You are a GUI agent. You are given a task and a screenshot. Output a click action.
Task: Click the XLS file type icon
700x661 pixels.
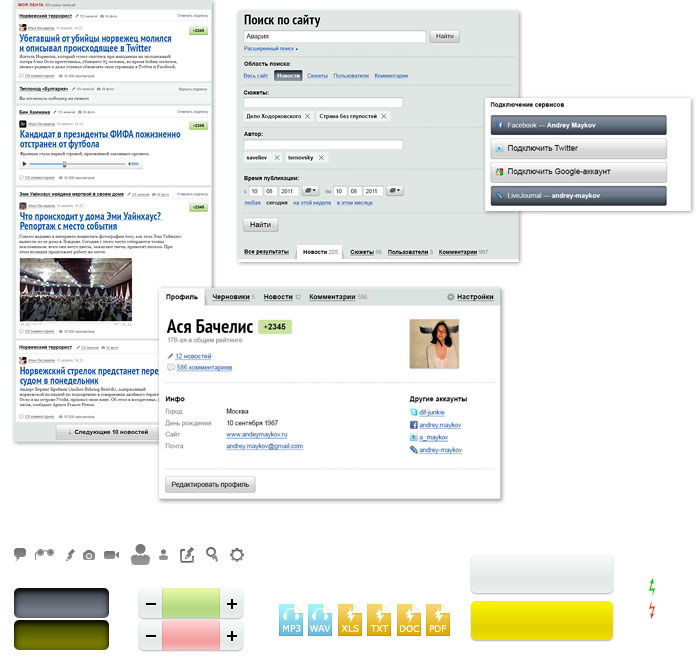click(350, 621)
